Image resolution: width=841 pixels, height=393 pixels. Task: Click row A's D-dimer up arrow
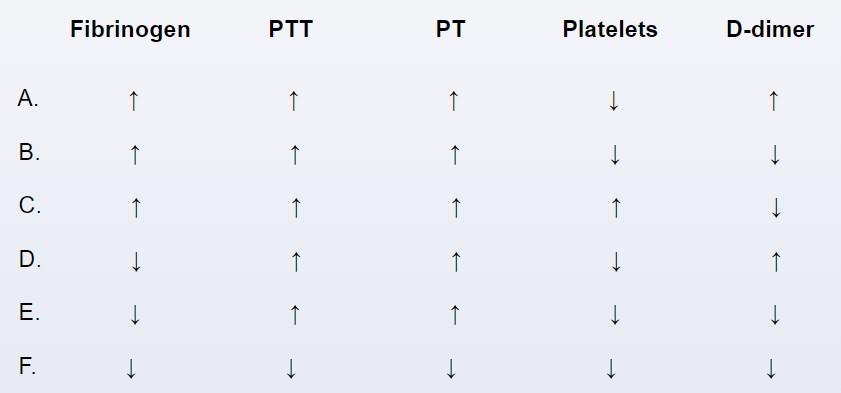coord(773,101)
